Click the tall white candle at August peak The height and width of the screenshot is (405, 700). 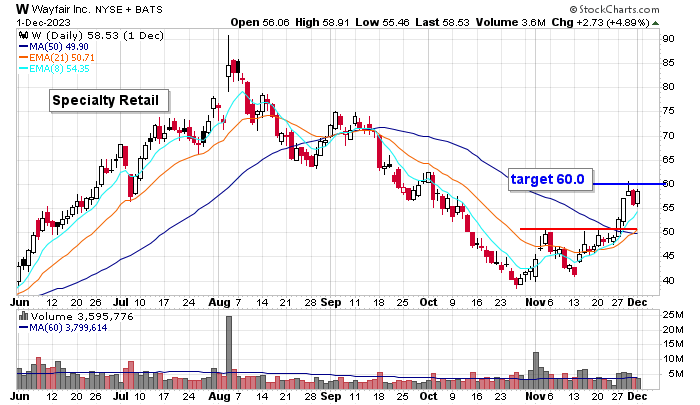click(229, 71)
